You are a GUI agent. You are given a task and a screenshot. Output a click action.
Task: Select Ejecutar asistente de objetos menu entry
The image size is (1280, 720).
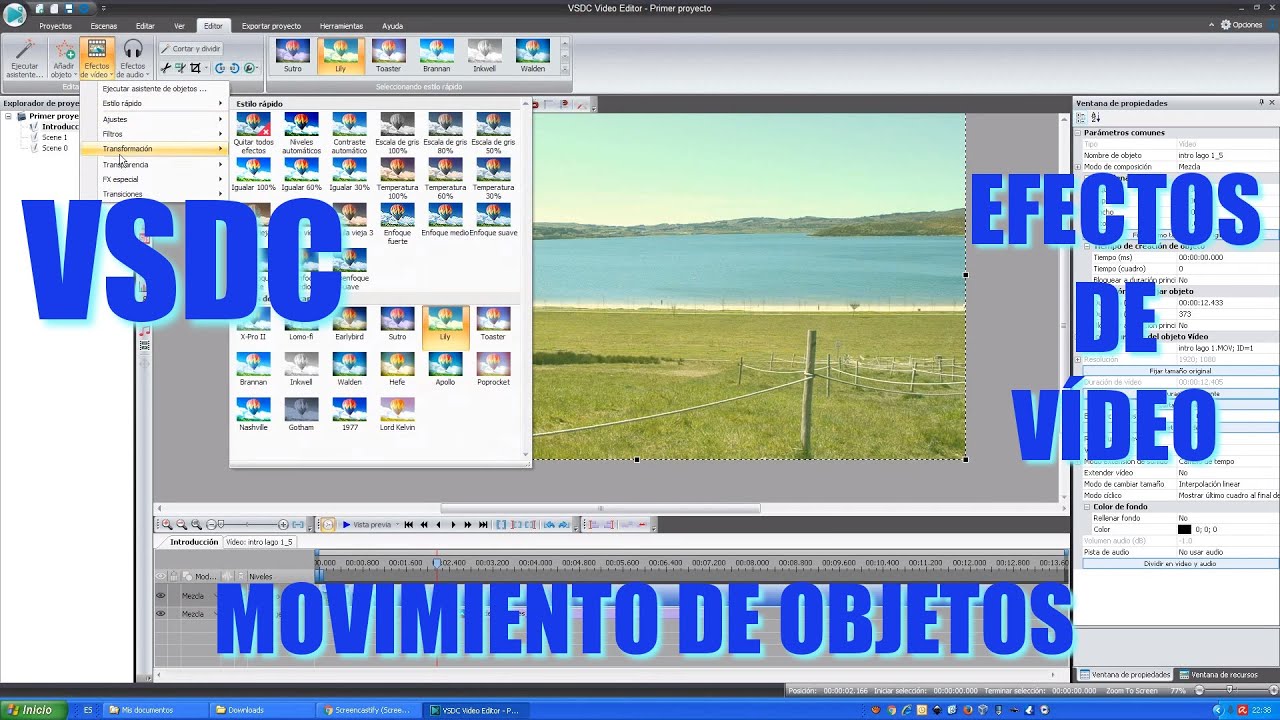(155, 88)
